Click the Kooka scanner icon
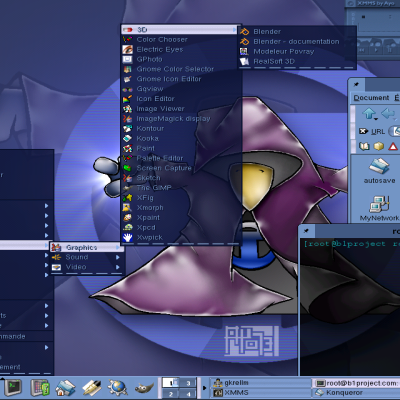 pos(127,139)
